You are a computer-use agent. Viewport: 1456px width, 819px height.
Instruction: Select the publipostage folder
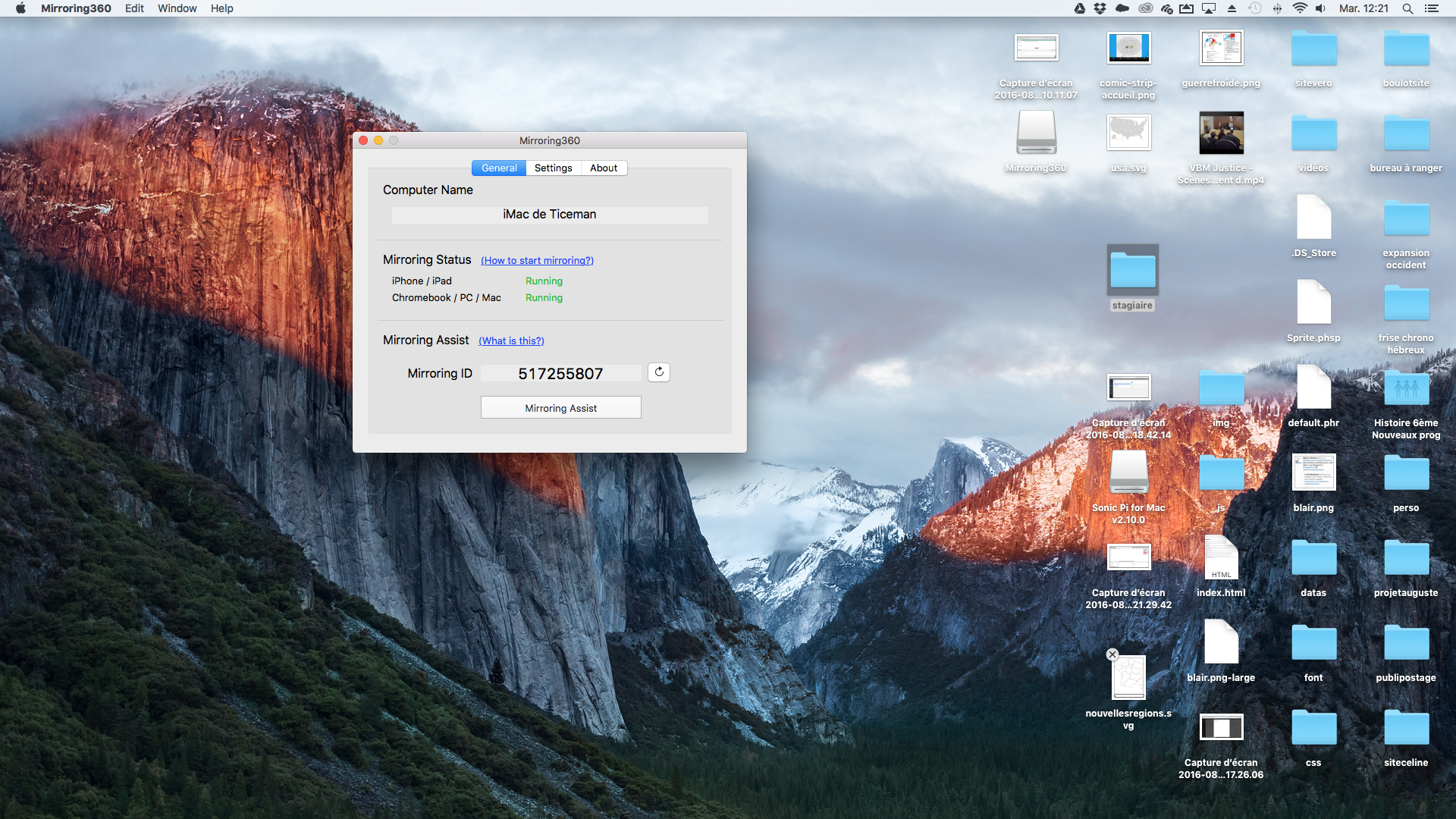click(1406, 643)
